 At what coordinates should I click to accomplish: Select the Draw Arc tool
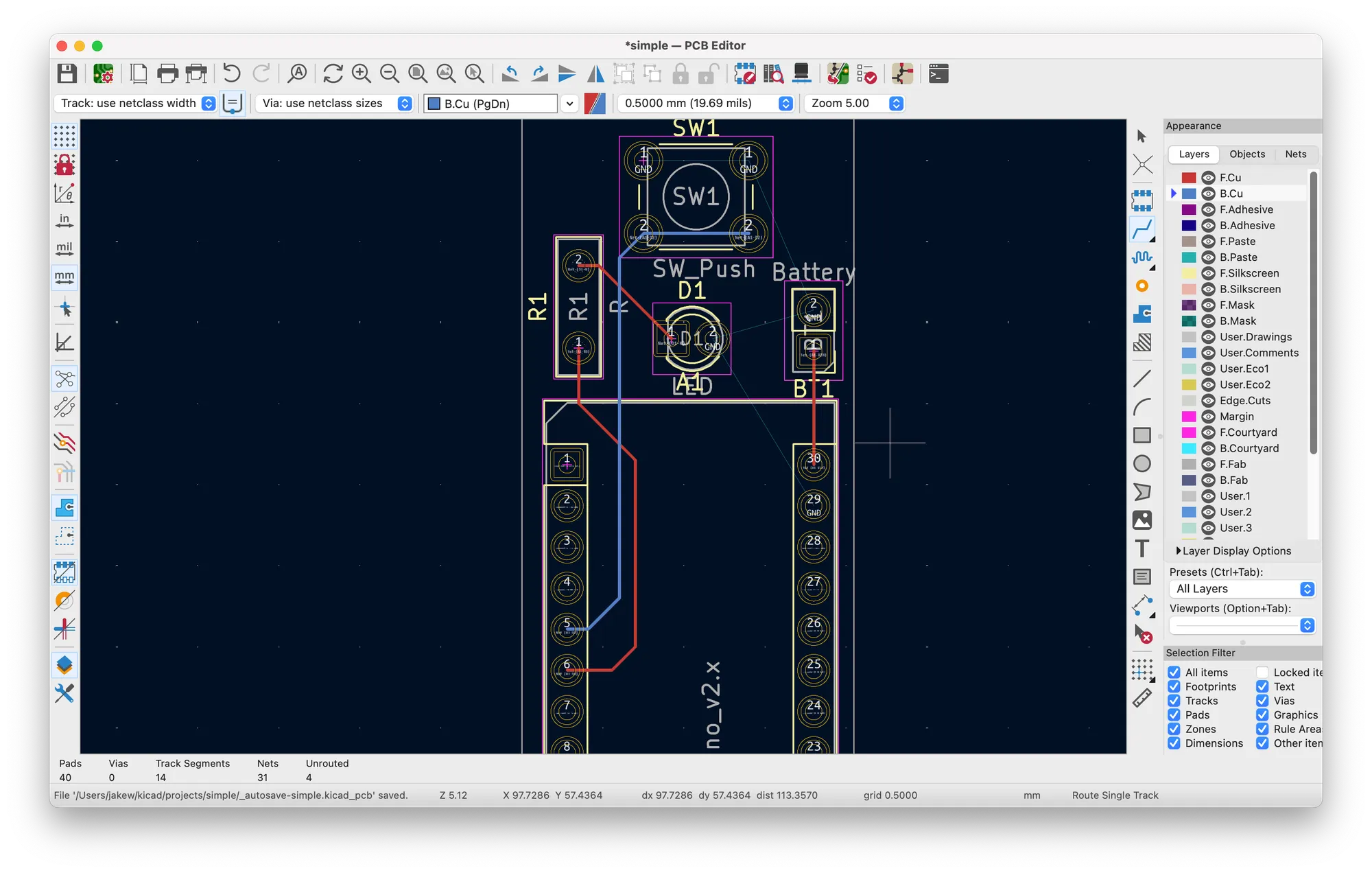(1142, 407)
